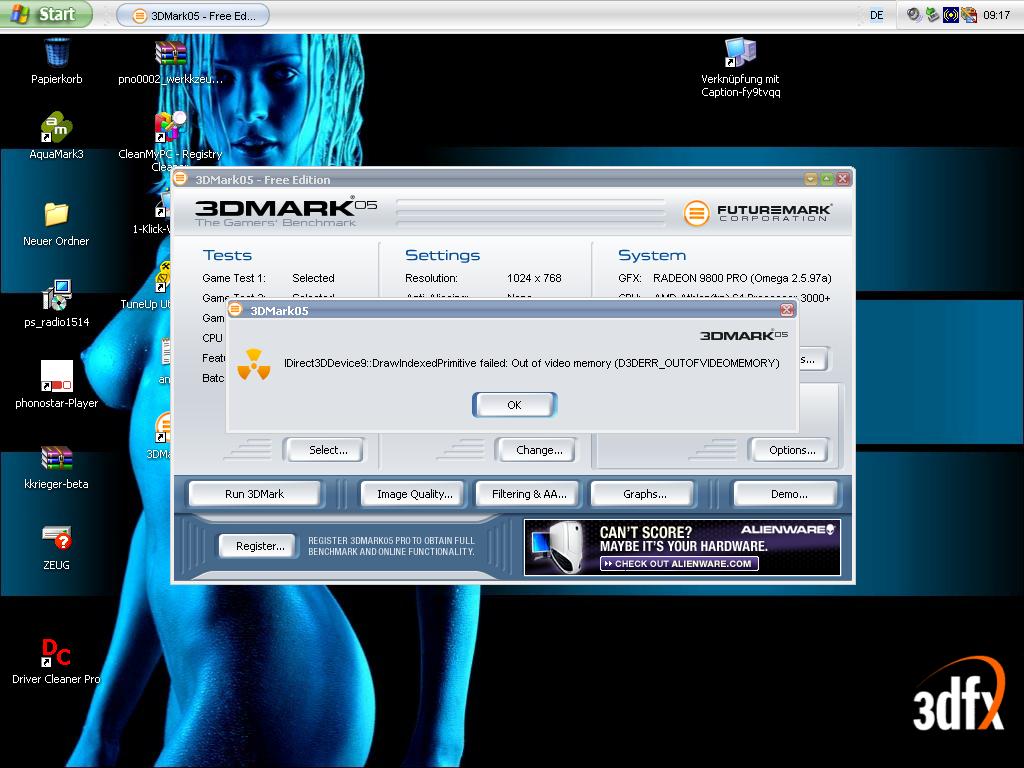The image size is (1024, 768).
Task: Click the Run 3DMark button
Action: (x=255, y=494)
